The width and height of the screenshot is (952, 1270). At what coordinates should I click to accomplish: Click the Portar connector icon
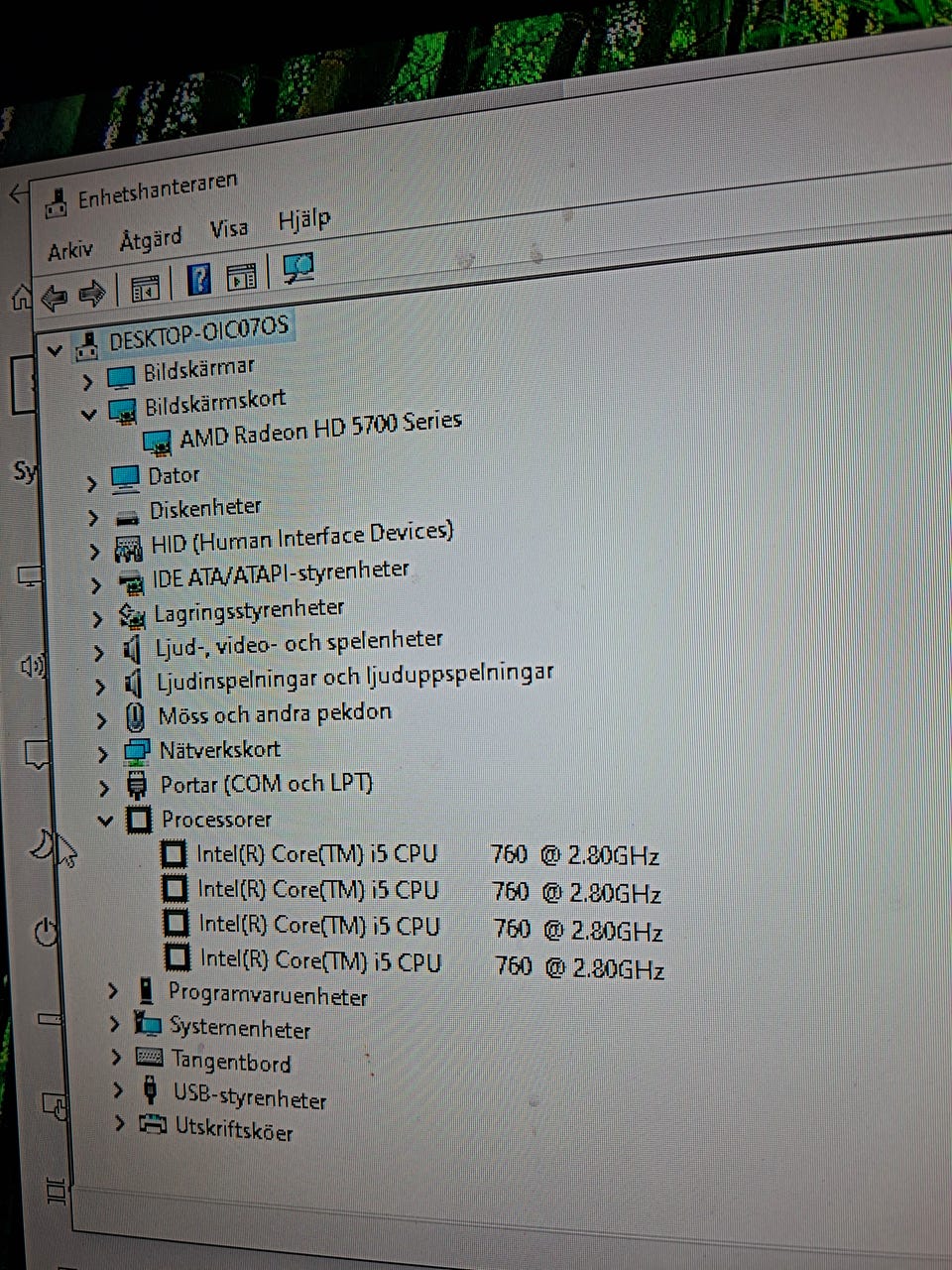coord(138,787)
